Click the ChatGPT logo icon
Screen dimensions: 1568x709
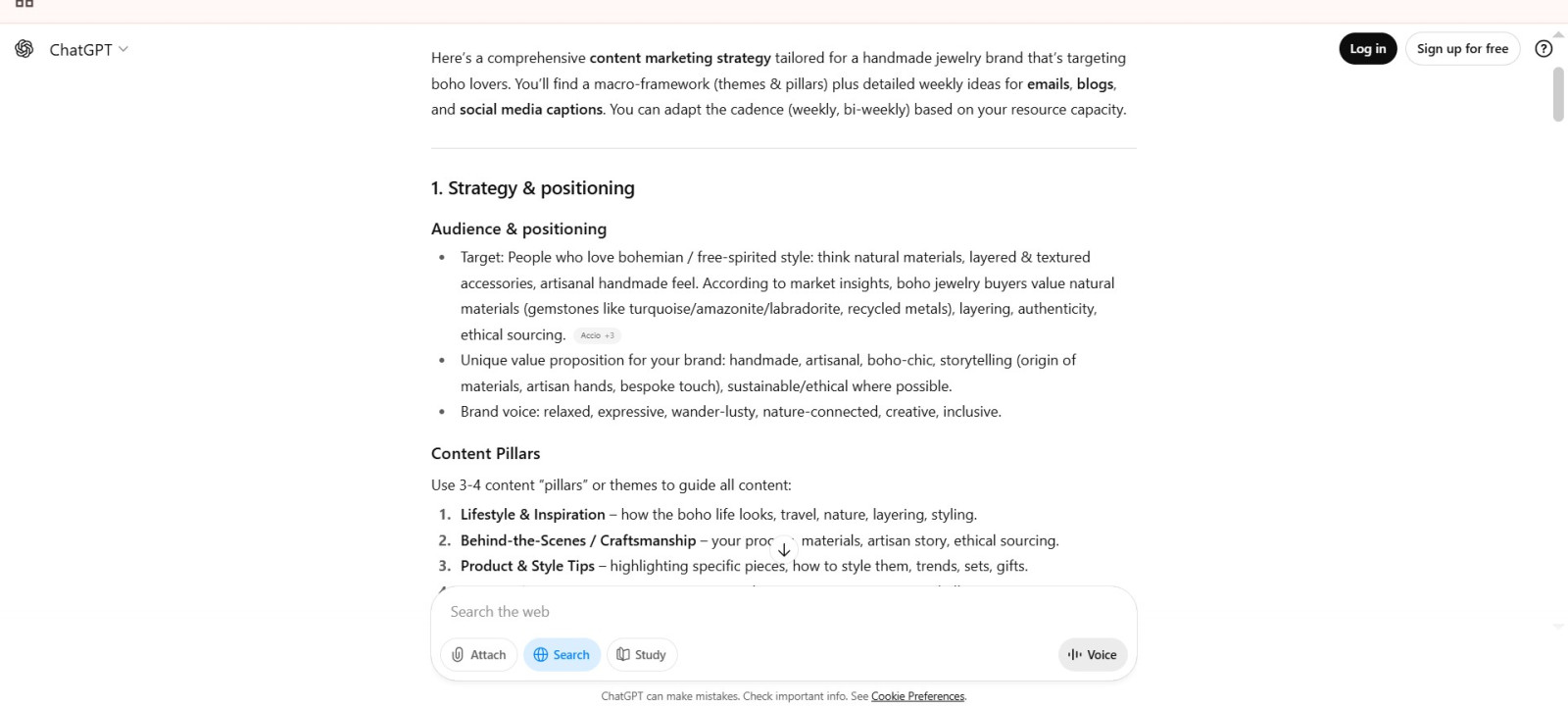pos(24,49)
